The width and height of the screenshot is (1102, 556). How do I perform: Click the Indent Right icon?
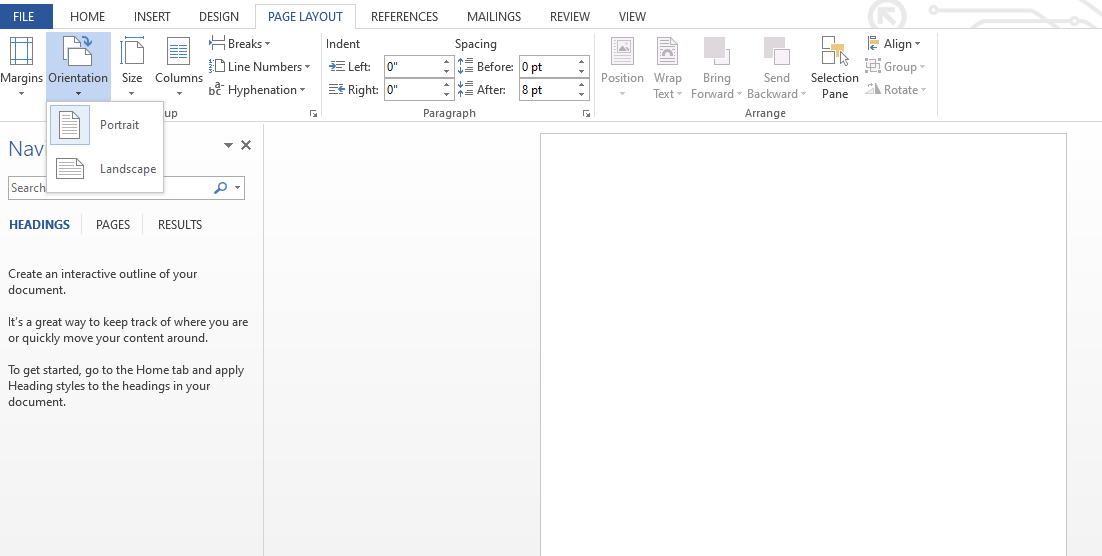tap(337, 90)
